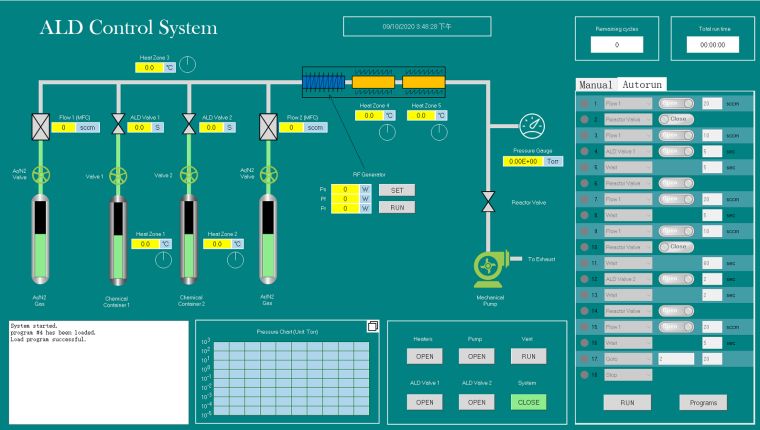Maximize the Pressure Chart with the expand icon
The height and width of the screenshot is (430, 760).
[x=372, y=326]
